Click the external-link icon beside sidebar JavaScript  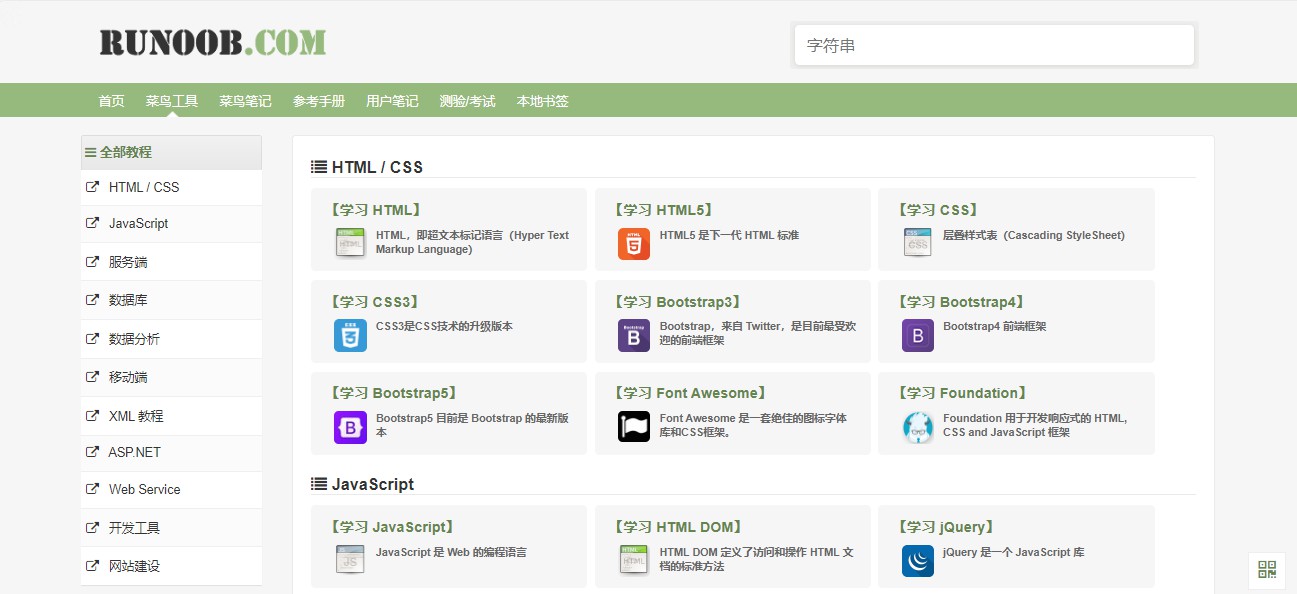93,223
